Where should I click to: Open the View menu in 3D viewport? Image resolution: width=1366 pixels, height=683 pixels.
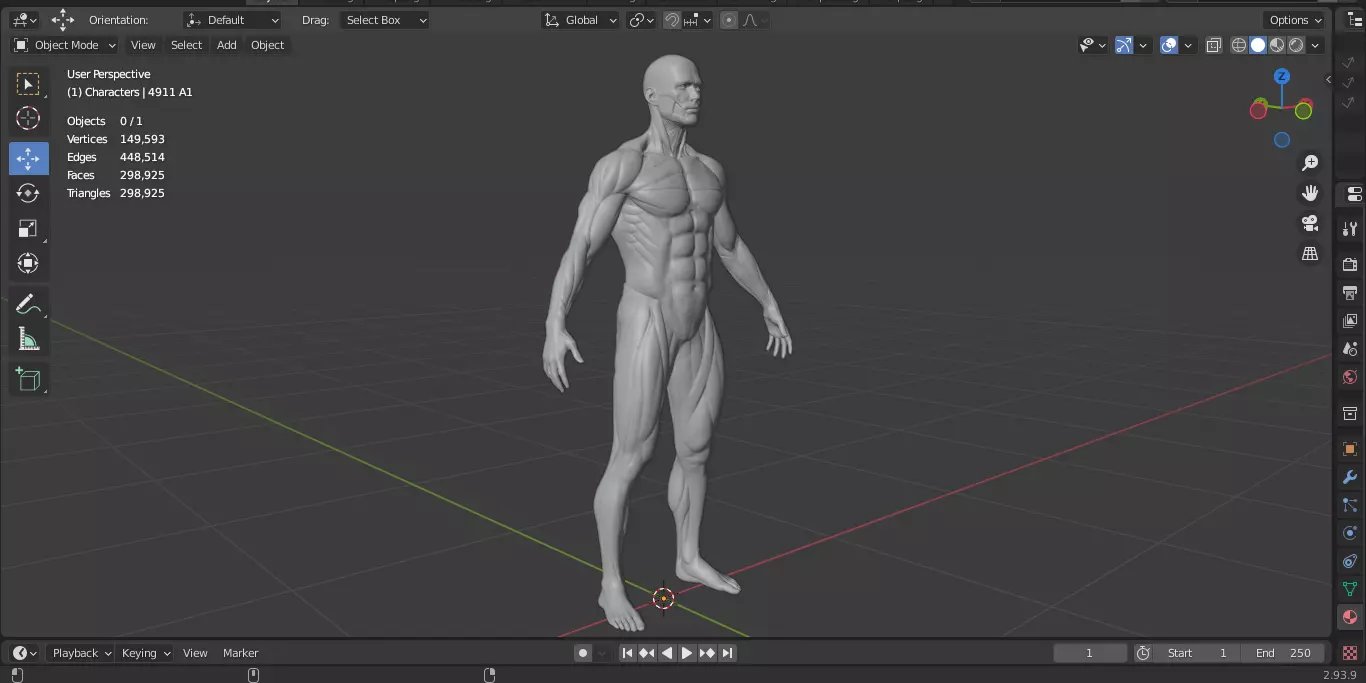pos(144,45)
